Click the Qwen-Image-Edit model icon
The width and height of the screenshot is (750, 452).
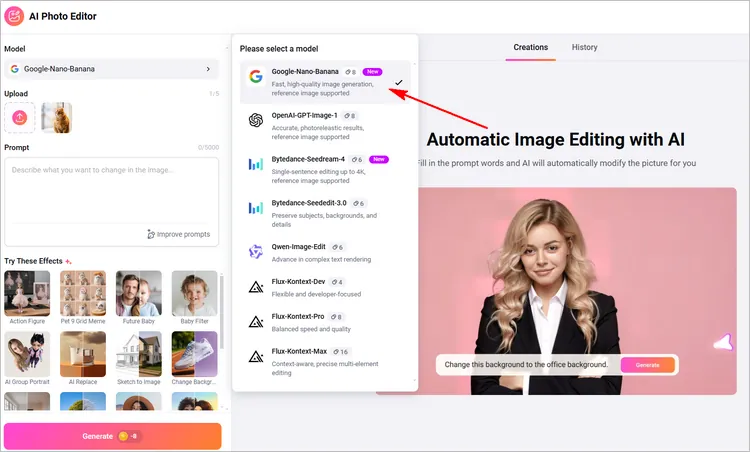pos(255,250)
